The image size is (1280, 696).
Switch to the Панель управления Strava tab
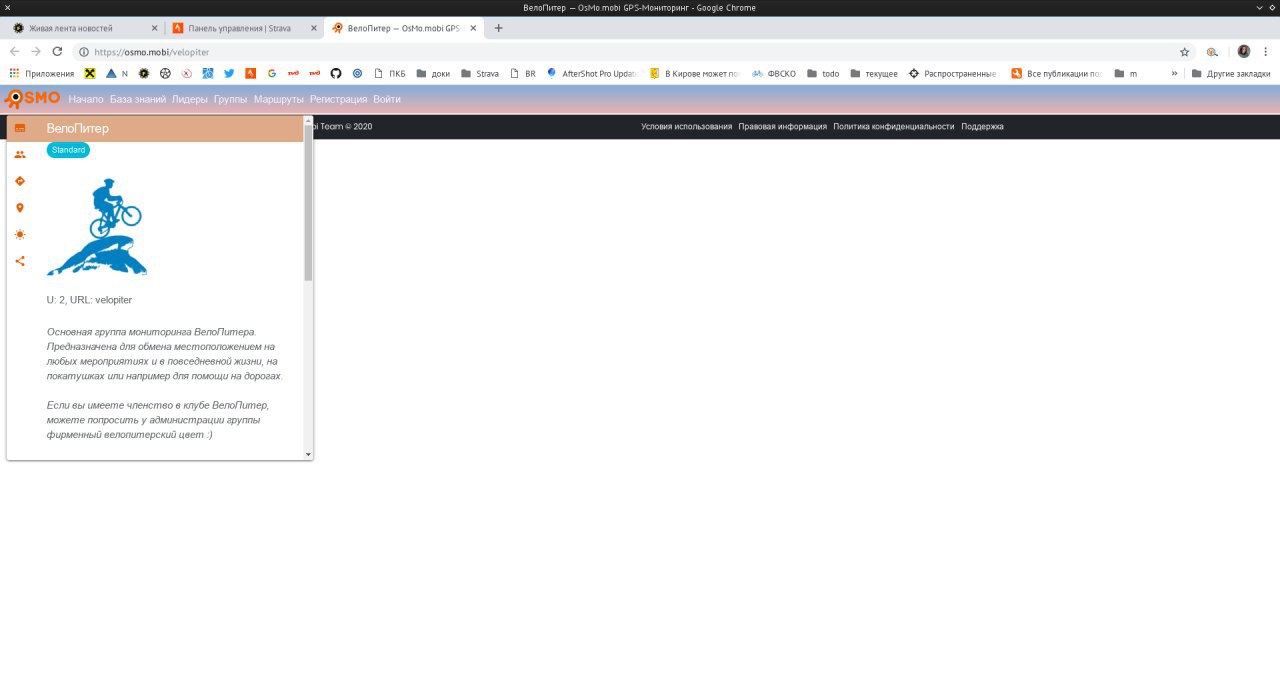242,28
